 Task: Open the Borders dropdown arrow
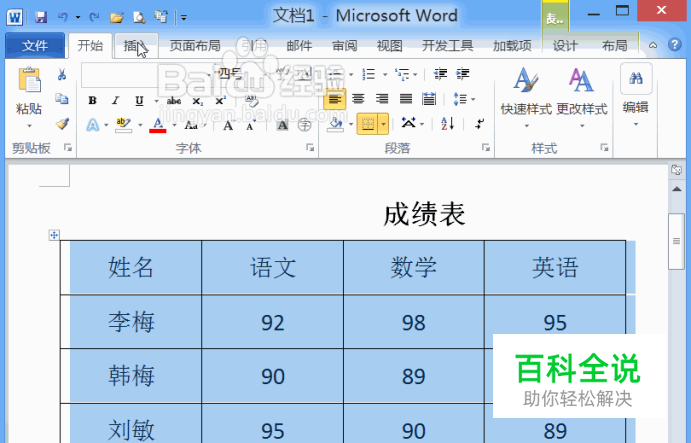[383, 125]
